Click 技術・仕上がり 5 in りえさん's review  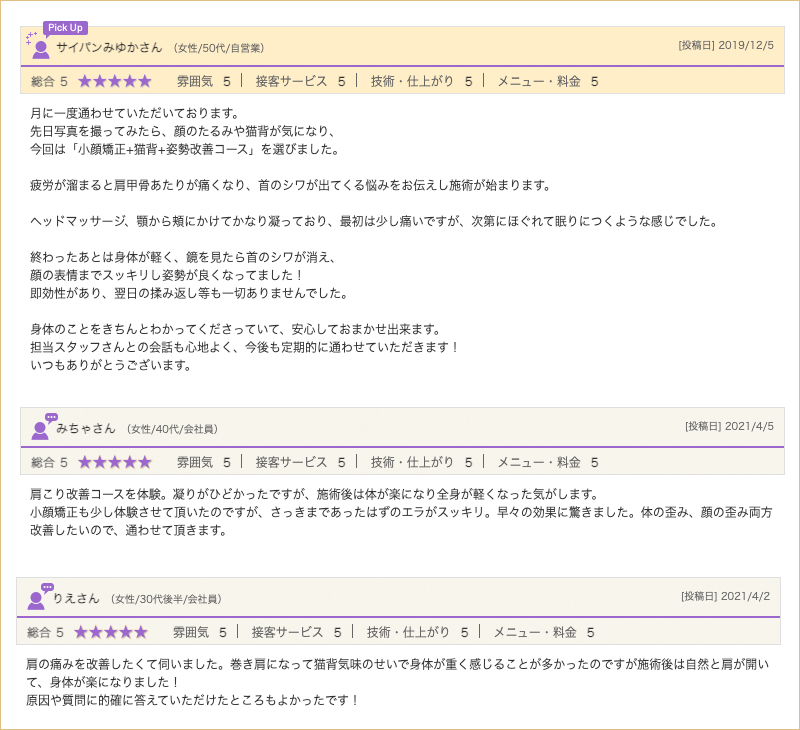(417, 633)
